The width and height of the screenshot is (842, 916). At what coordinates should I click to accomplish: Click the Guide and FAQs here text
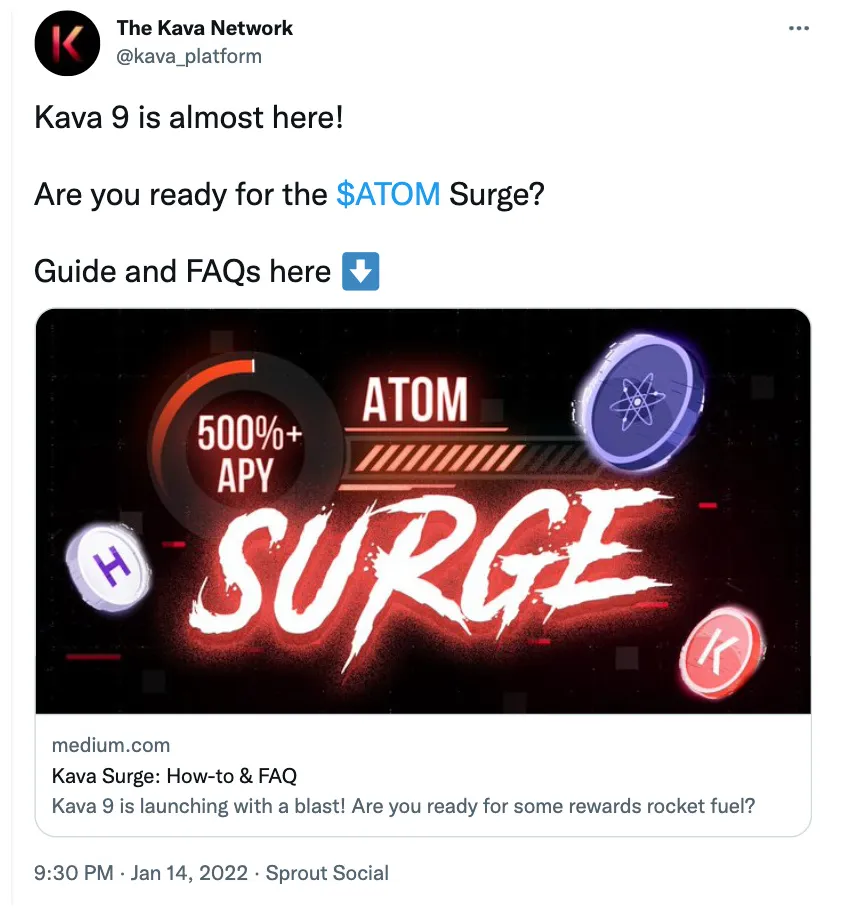click(x=182, y=271)
